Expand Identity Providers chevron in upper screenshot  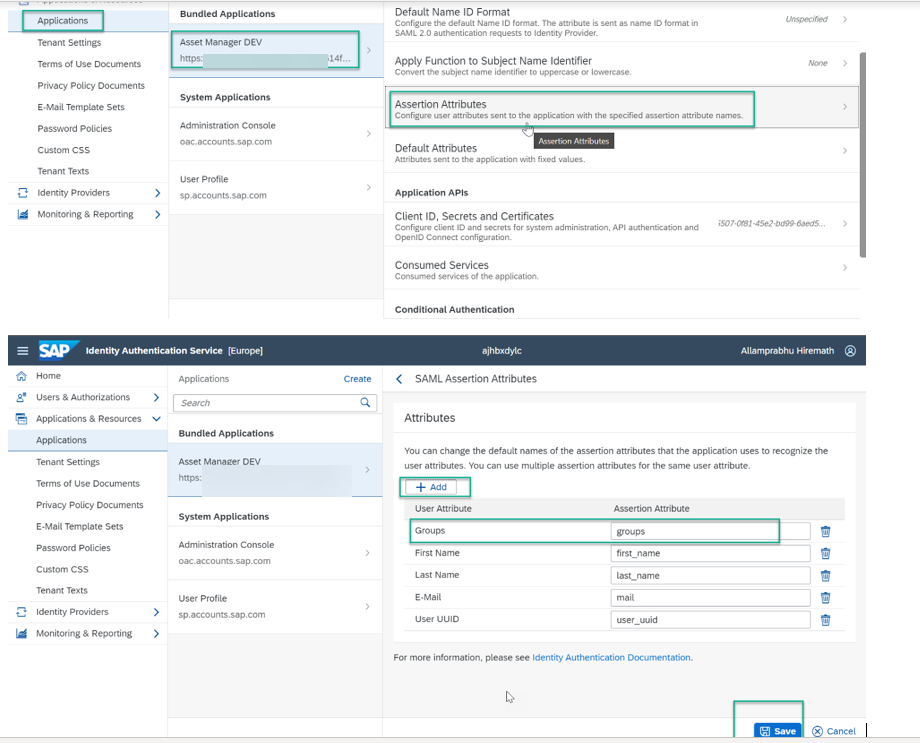click(x=157, y=193)
